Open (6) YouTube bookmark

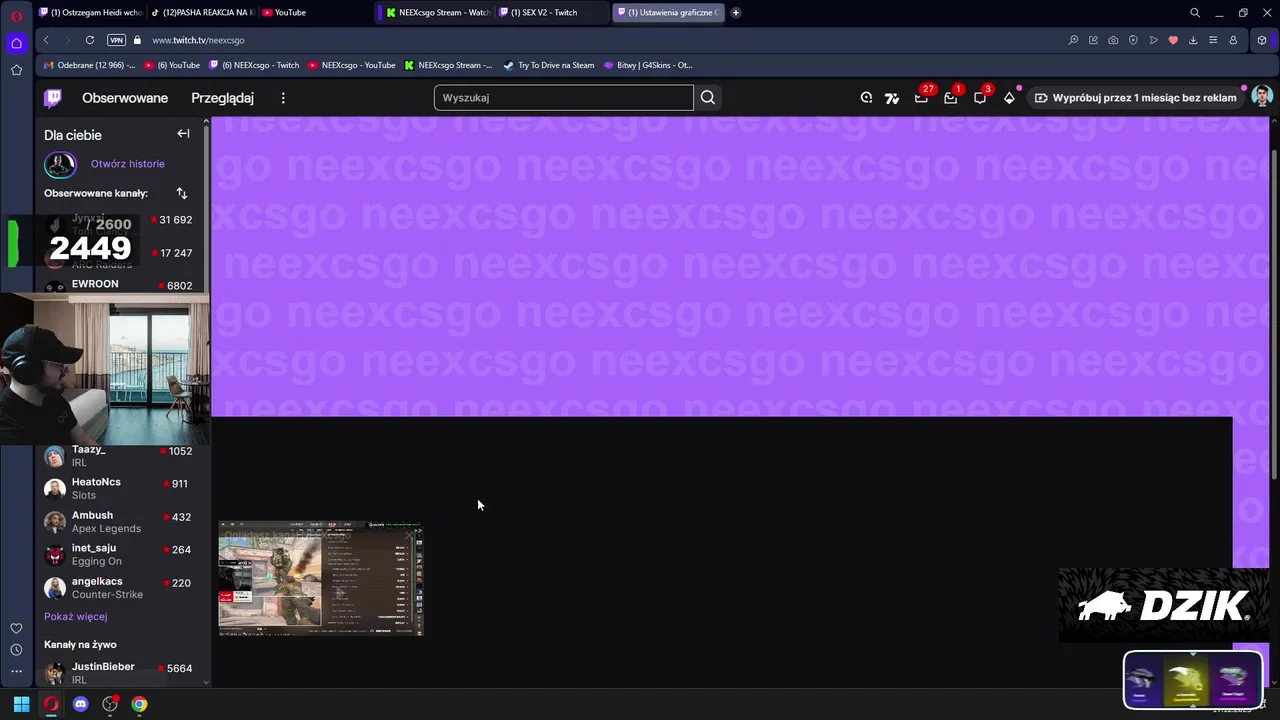(x=172, y=65)
